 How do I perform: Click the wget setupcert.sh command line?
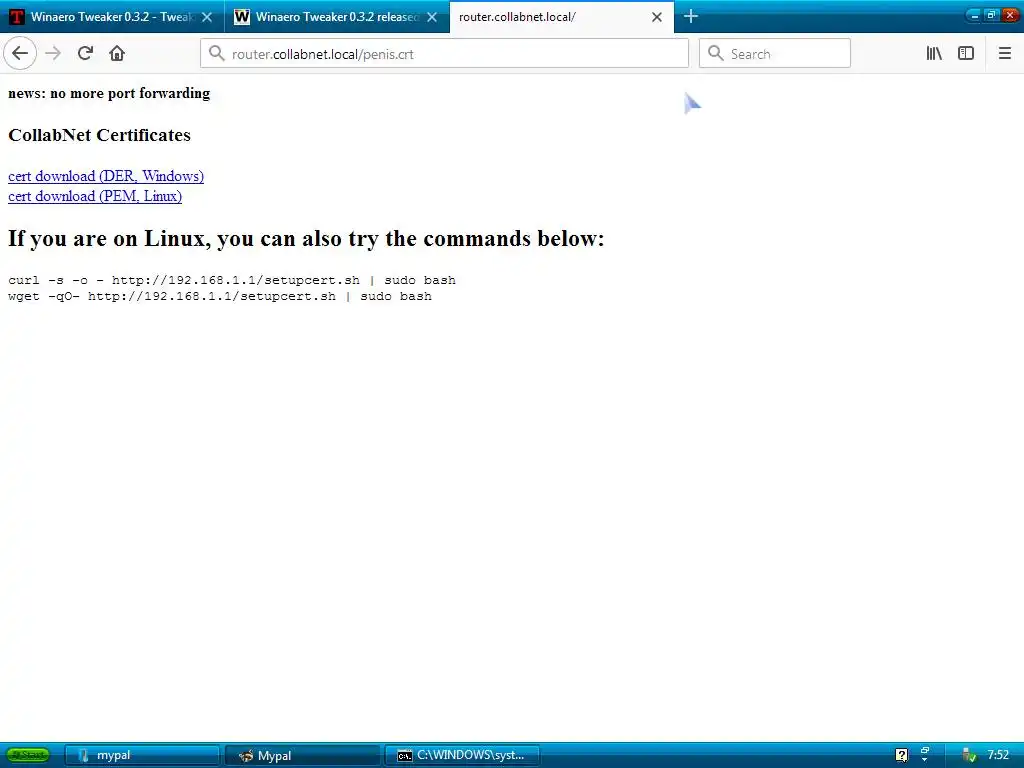pyautogui.click(x=219, y=296)
